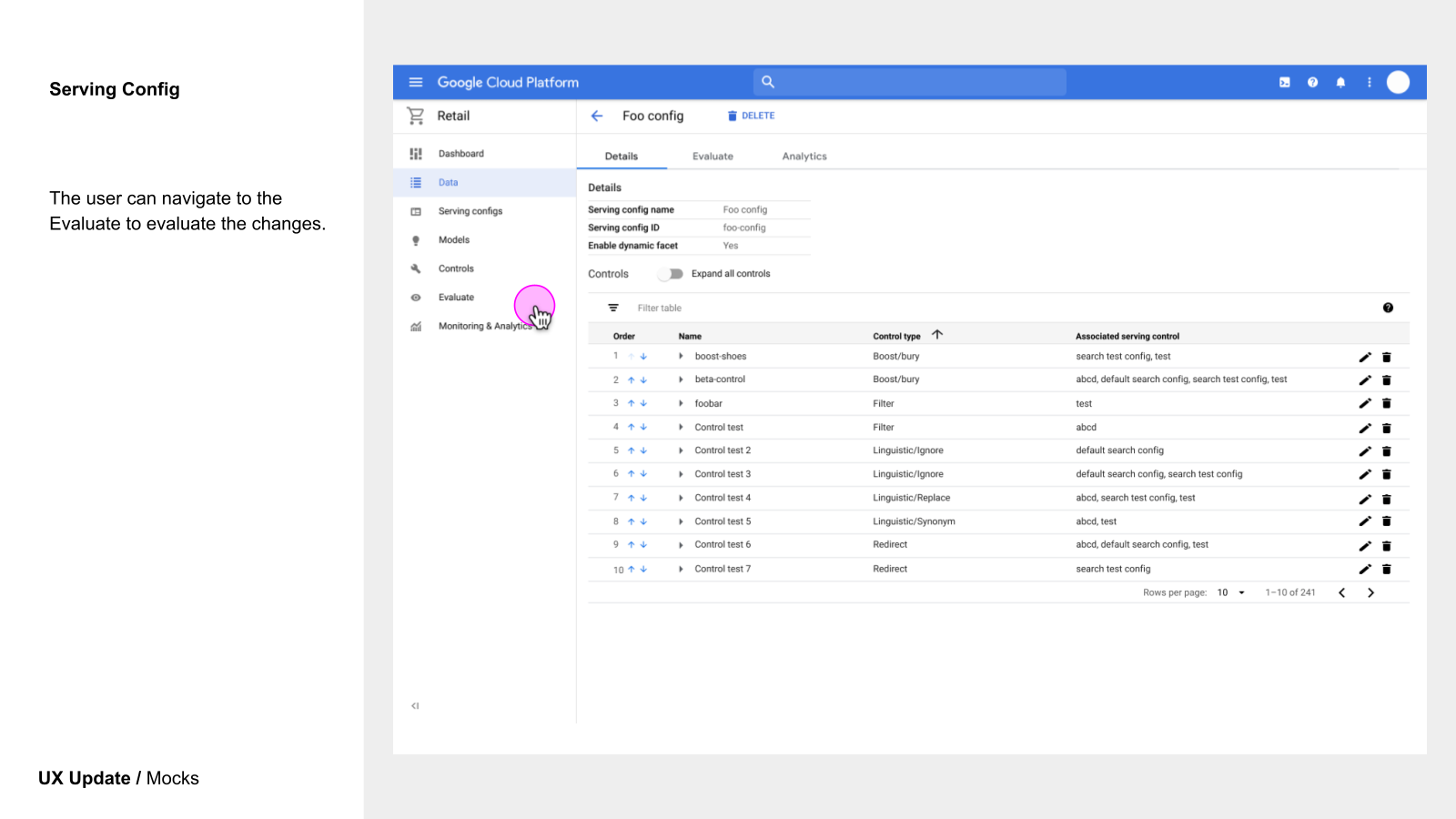Image resolution: width=1456 pixels, height=819 pixels.
Task: Collapse the left sidebar panel
Action: 415,705
